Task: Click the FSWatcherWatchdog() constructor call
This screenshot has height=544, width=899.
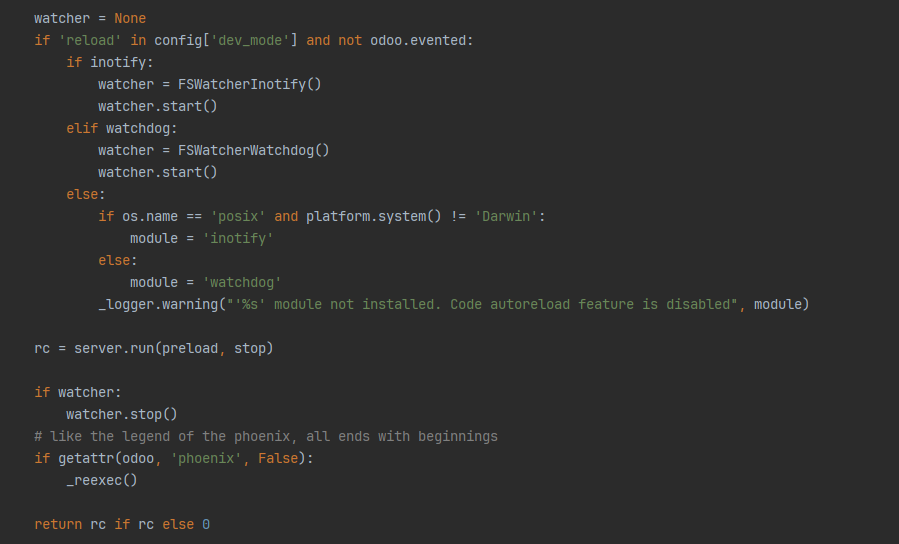Action: click(253, 150)
